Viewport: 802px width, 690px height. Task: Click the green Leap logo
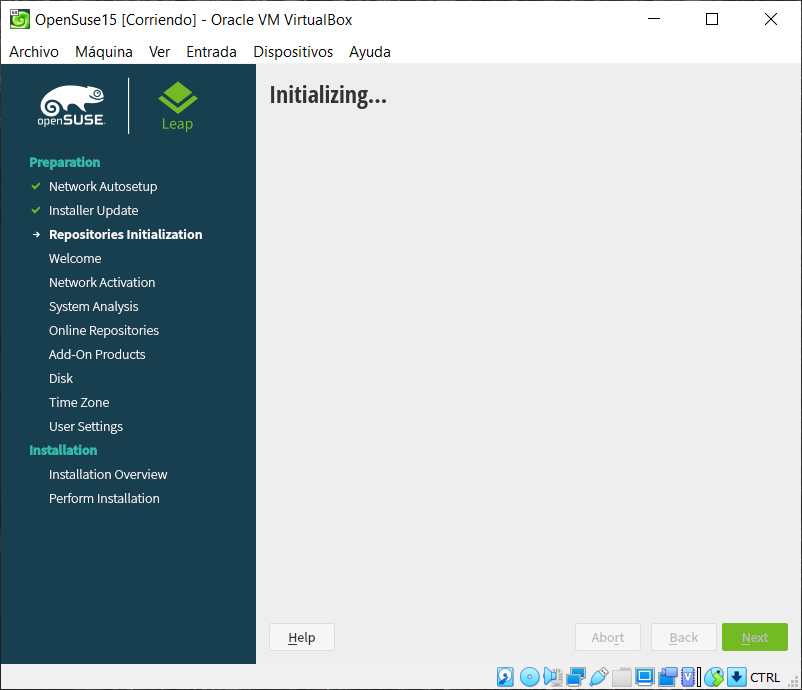pos(177,106)
